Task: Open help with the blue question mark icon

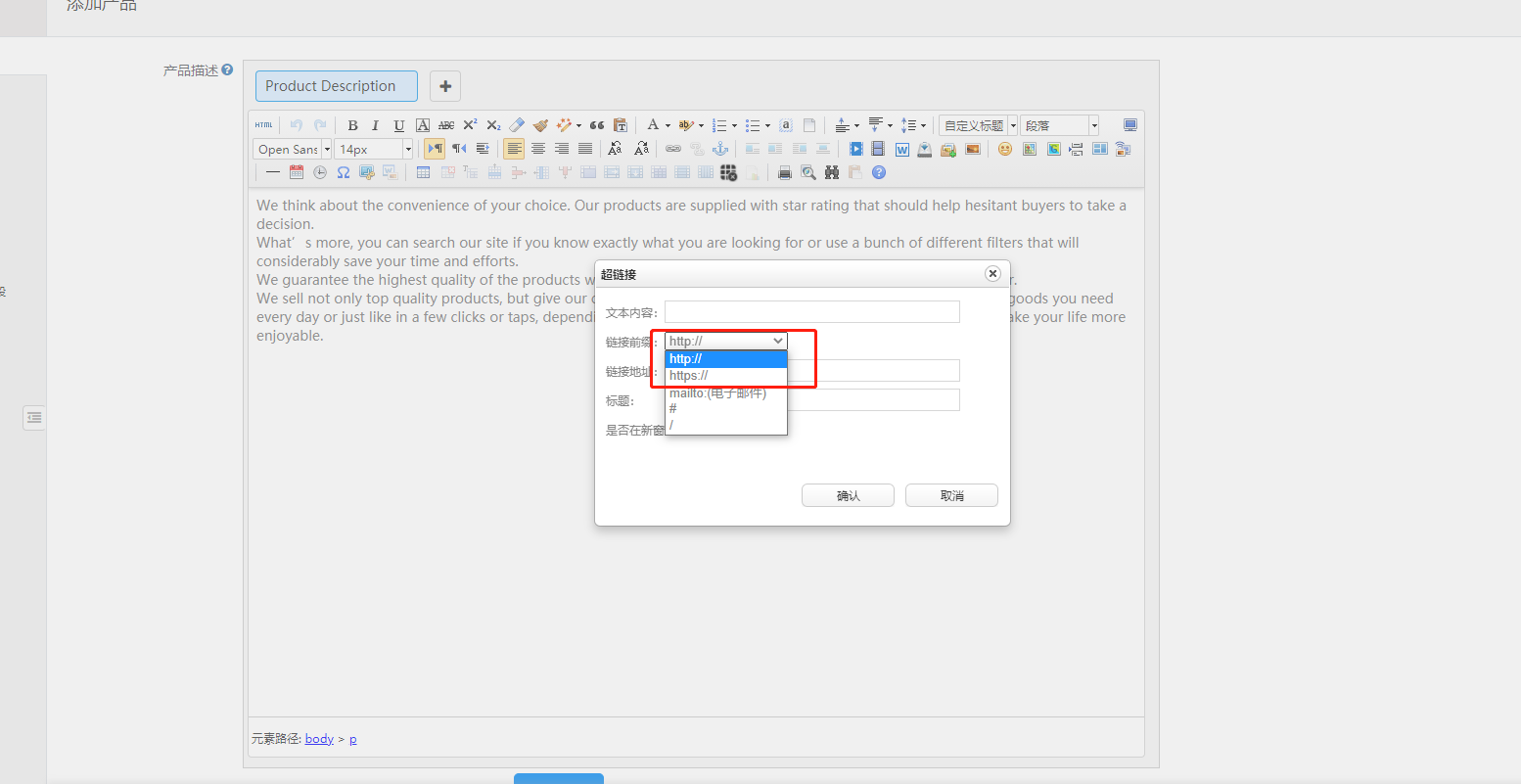Action: click(x=879, y=172)
